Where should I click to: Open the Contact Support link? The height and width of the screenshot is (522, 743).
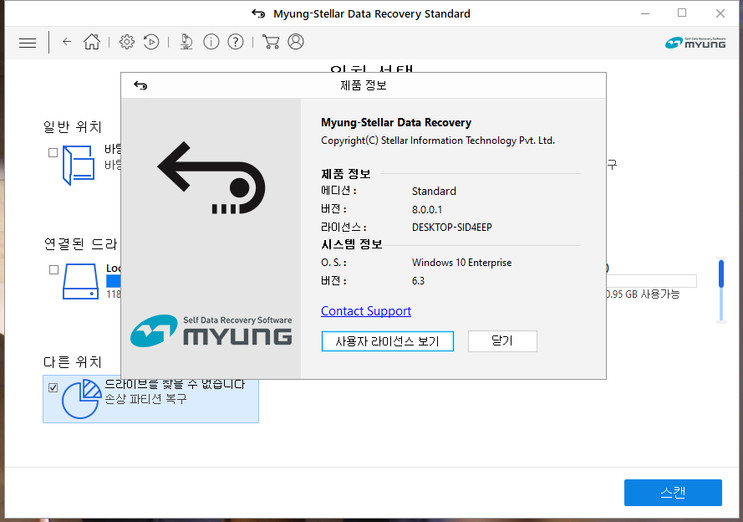pos(366,311)
